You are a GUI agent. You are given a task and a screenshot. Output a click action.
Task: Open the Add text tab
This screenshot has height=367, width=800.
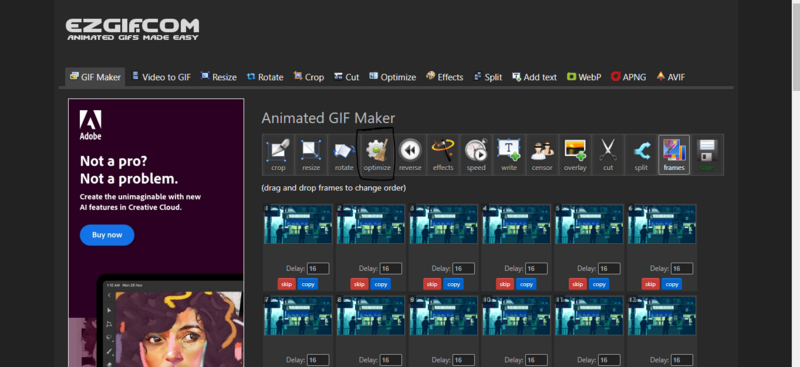(x=534, y=77)
